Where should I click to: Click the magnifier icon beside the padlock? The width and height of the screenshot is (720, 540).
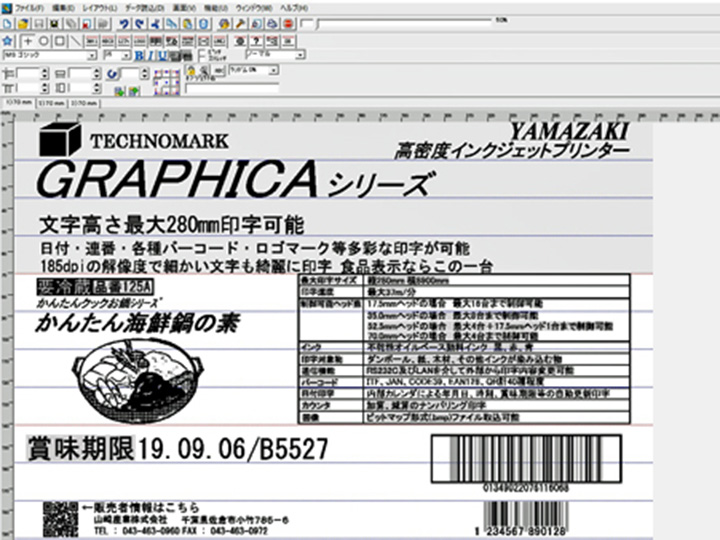(204, 71)
